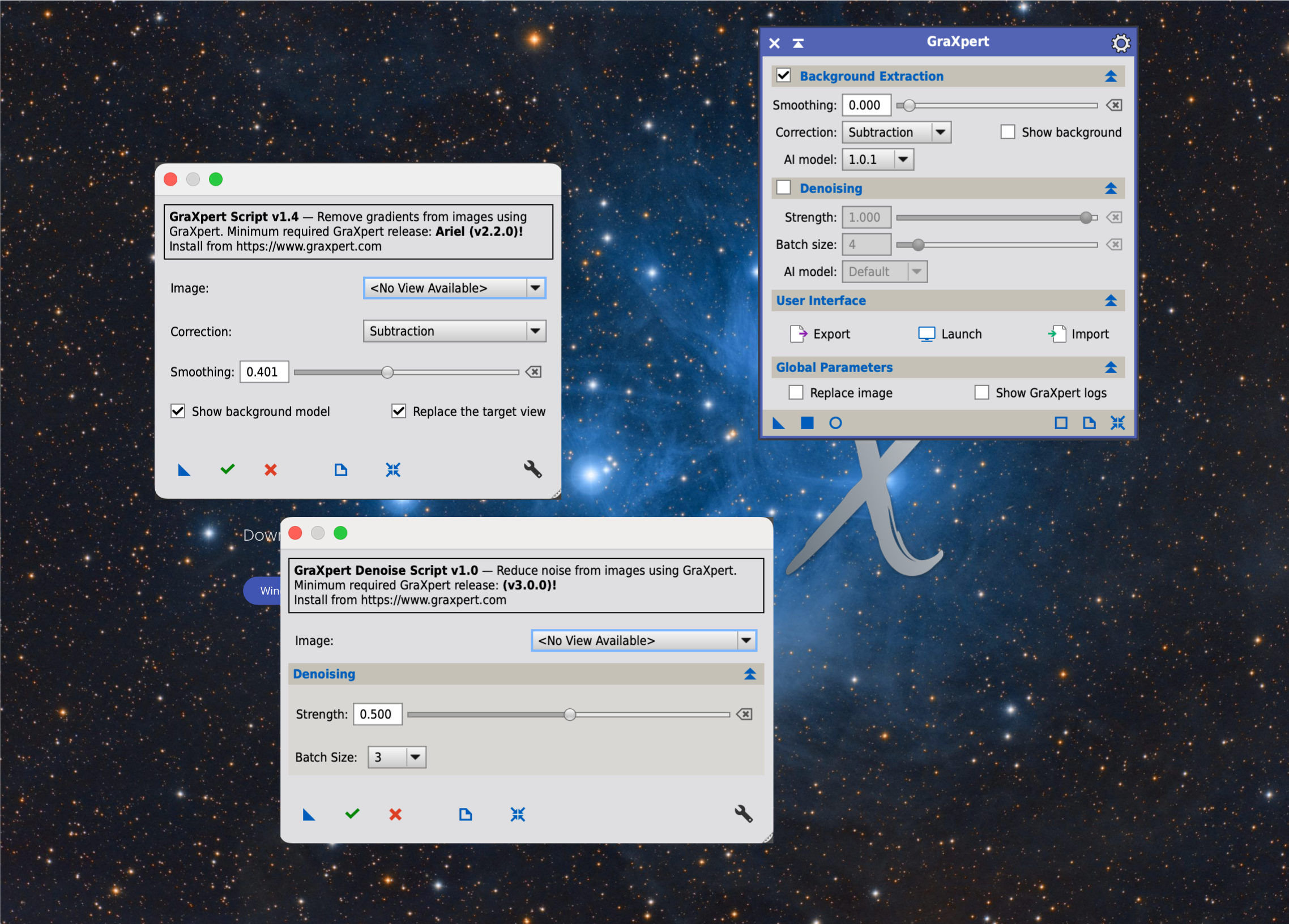Cancel the Denoise Script via the red X
Viewport: 1289px width, 924px height.
click(395, 814)
